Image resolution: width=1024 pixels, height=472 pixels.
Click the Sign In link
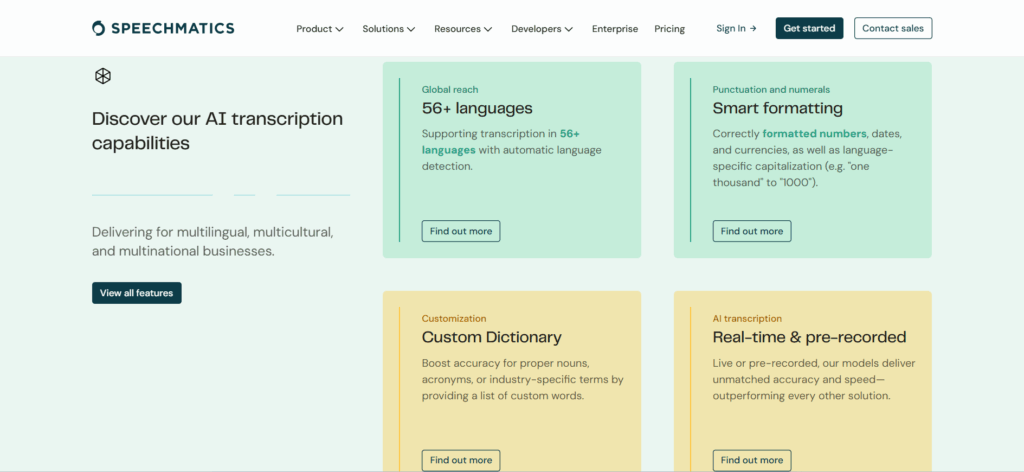click(x=736, y=28)
